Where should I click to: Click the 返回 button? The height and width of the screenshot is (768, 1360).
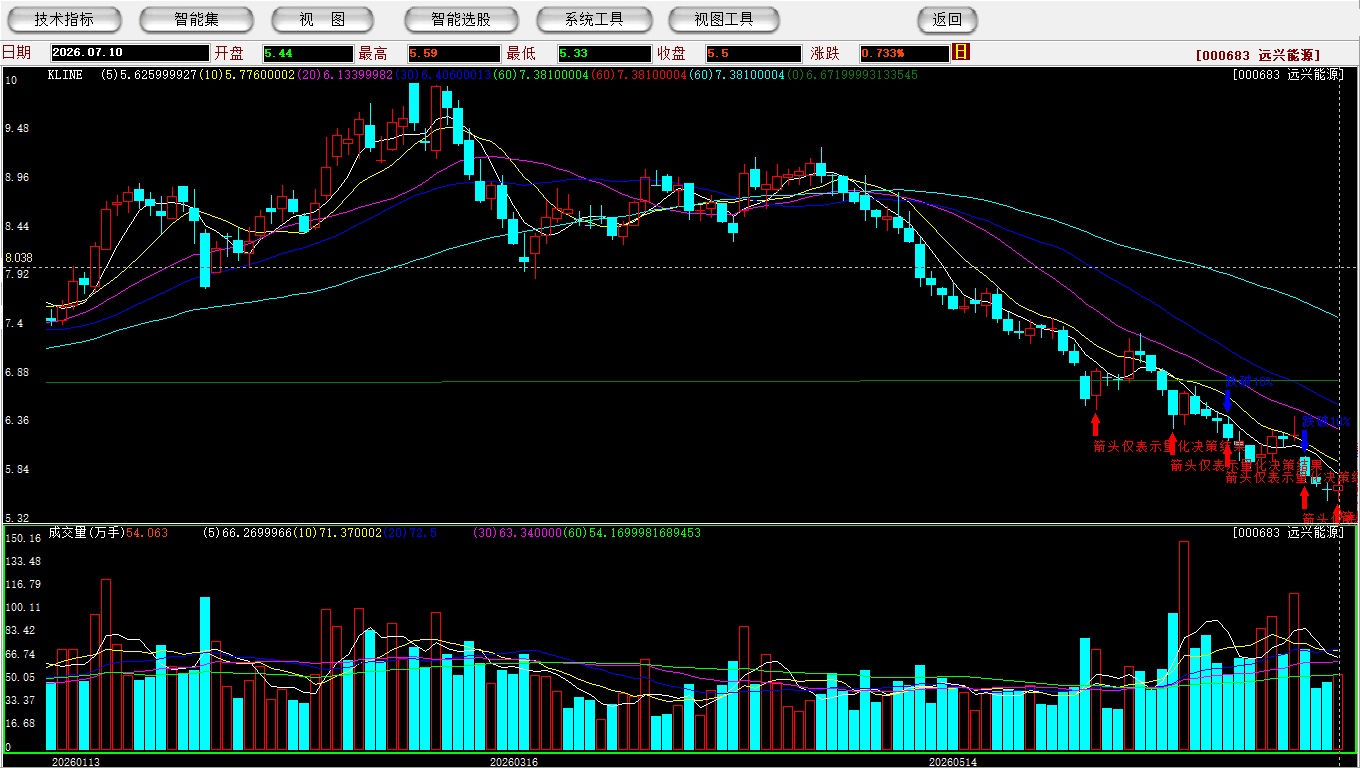(947, 19)
